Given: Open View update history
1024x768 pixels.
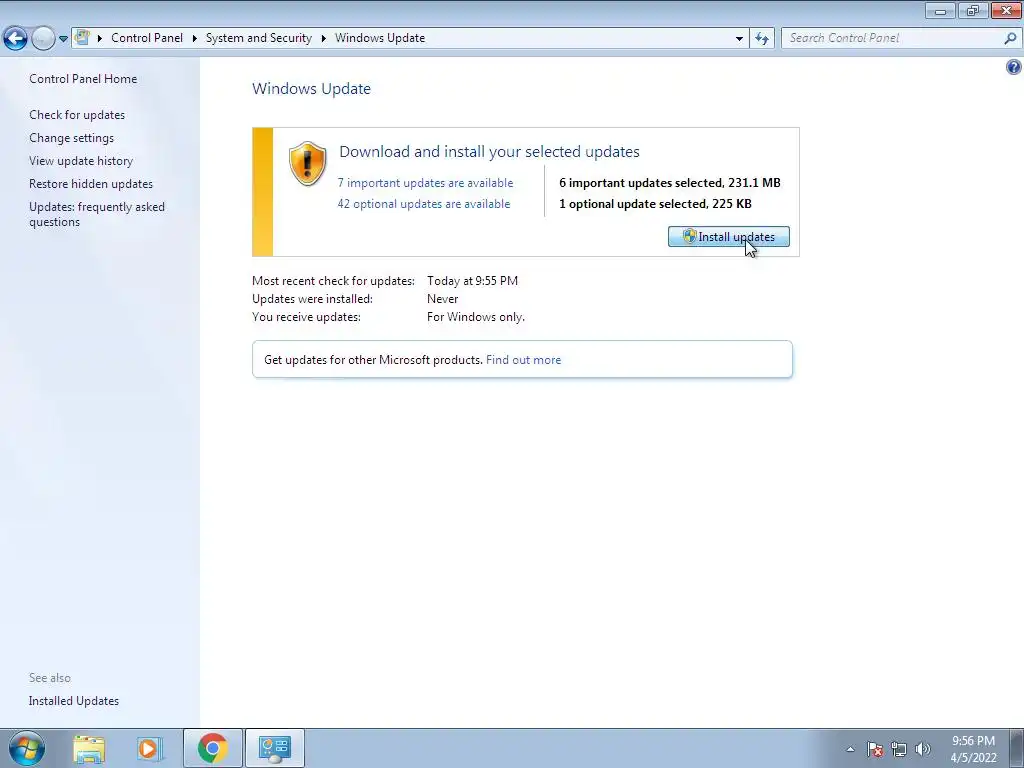Looking at the screenshot, I should pos(81,161).
